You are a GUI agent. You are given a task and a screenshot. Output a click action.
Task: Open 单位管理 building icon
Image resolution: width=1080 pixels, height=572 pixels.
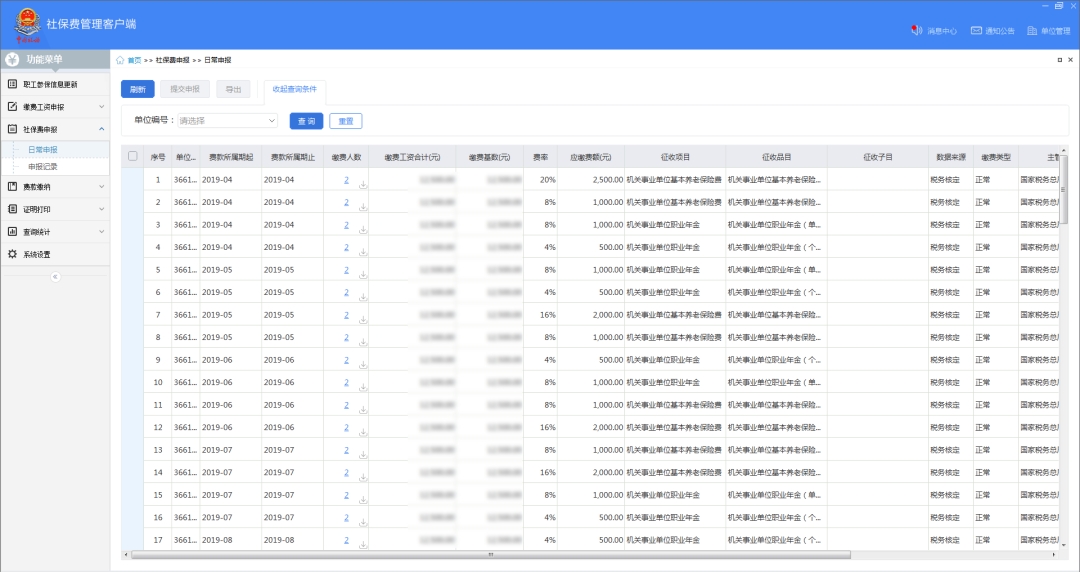(x=1032, y=31)
